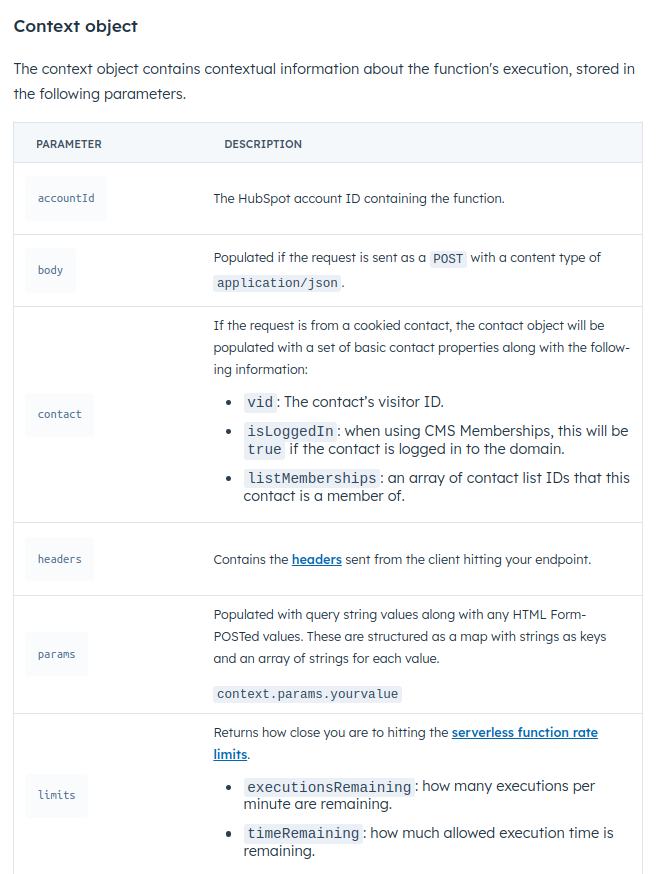The width and height of the screenshot is (657, 874).
Task: Select the executionsRemaining code term
Action: tap(329, 787)
